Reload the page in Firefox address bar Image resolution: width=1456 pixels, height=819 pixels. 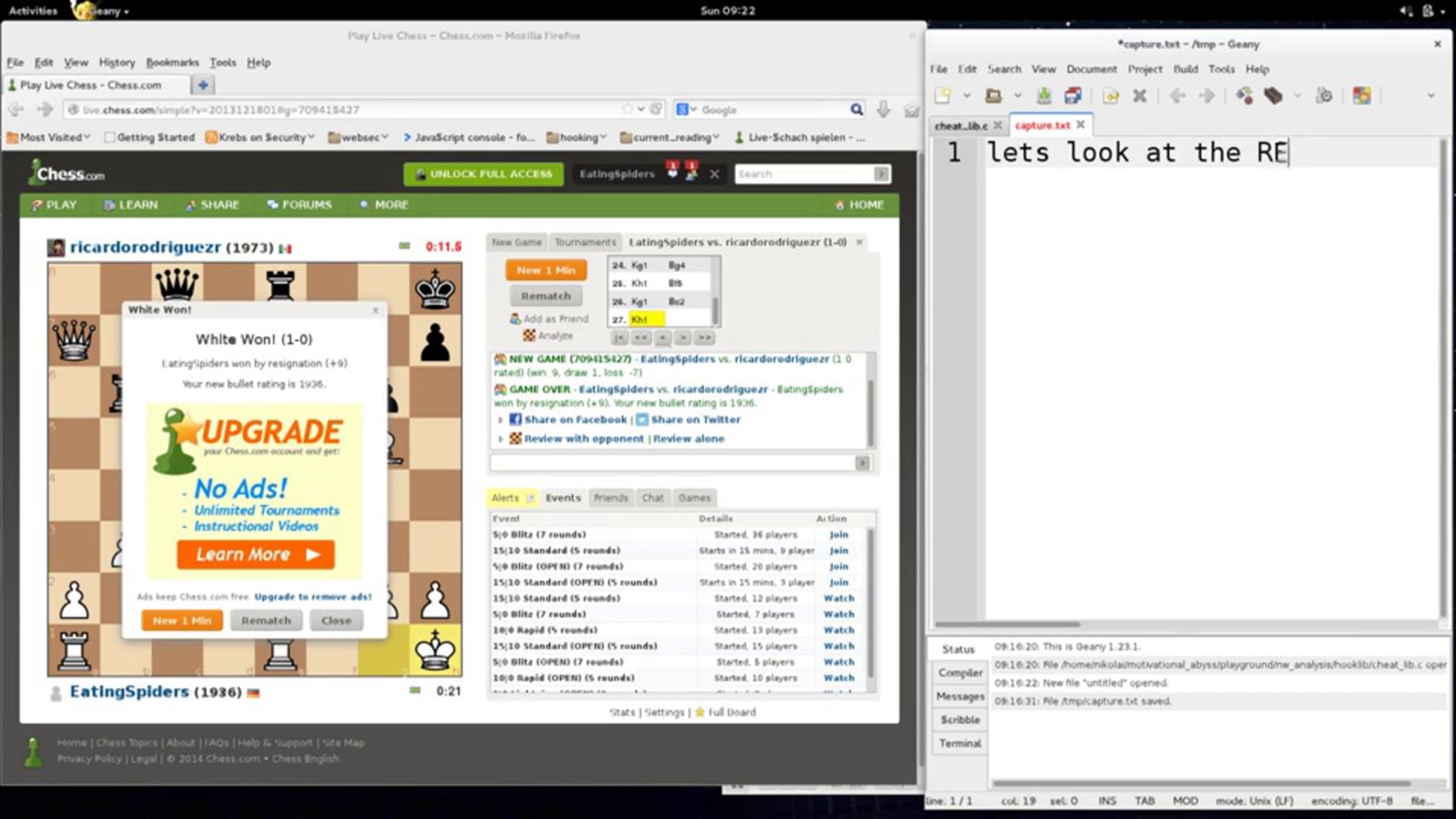click(656, 109)
